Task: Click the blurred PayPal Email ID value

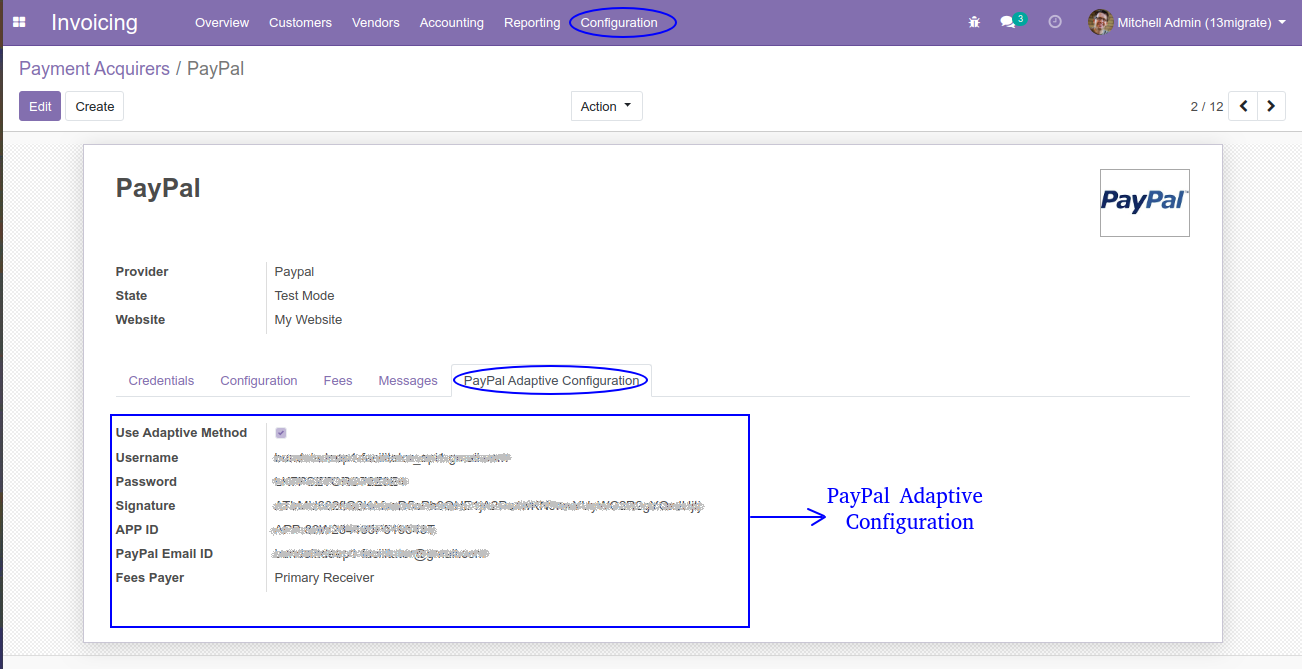Action: coord(381,554)
